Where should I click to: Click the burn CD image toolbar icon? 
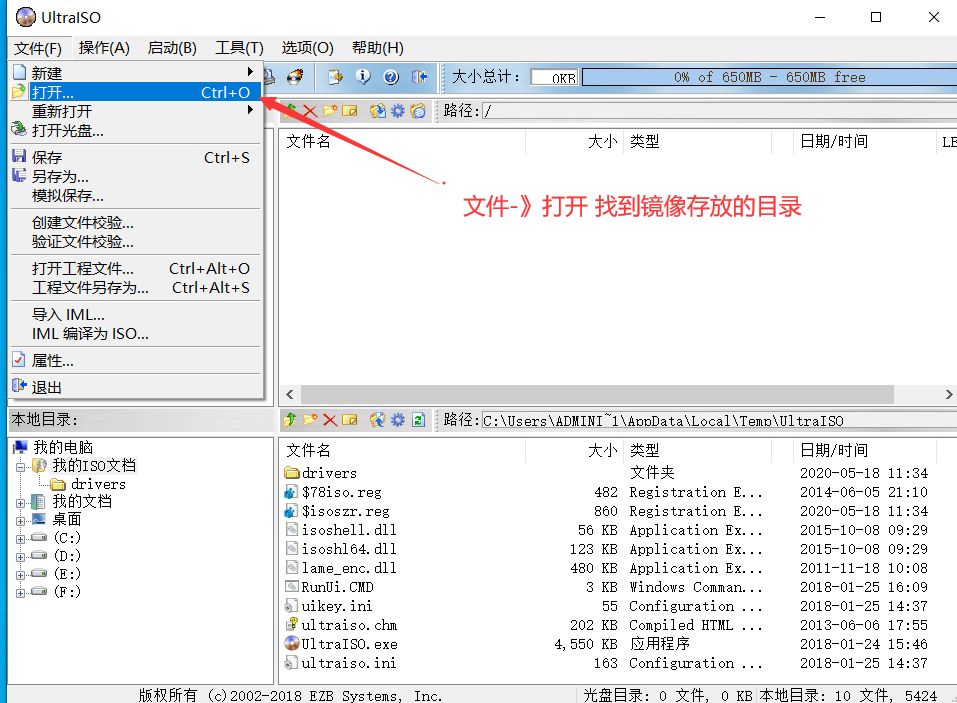click(295, 77)
